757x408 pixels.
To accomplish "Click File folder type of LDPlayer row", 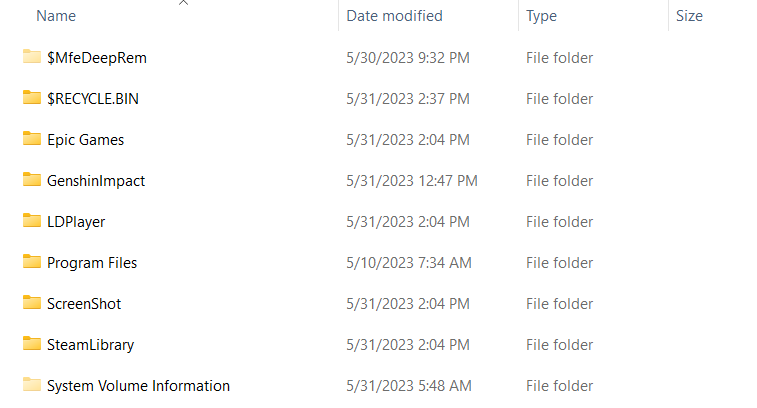I will coord(560,222).
